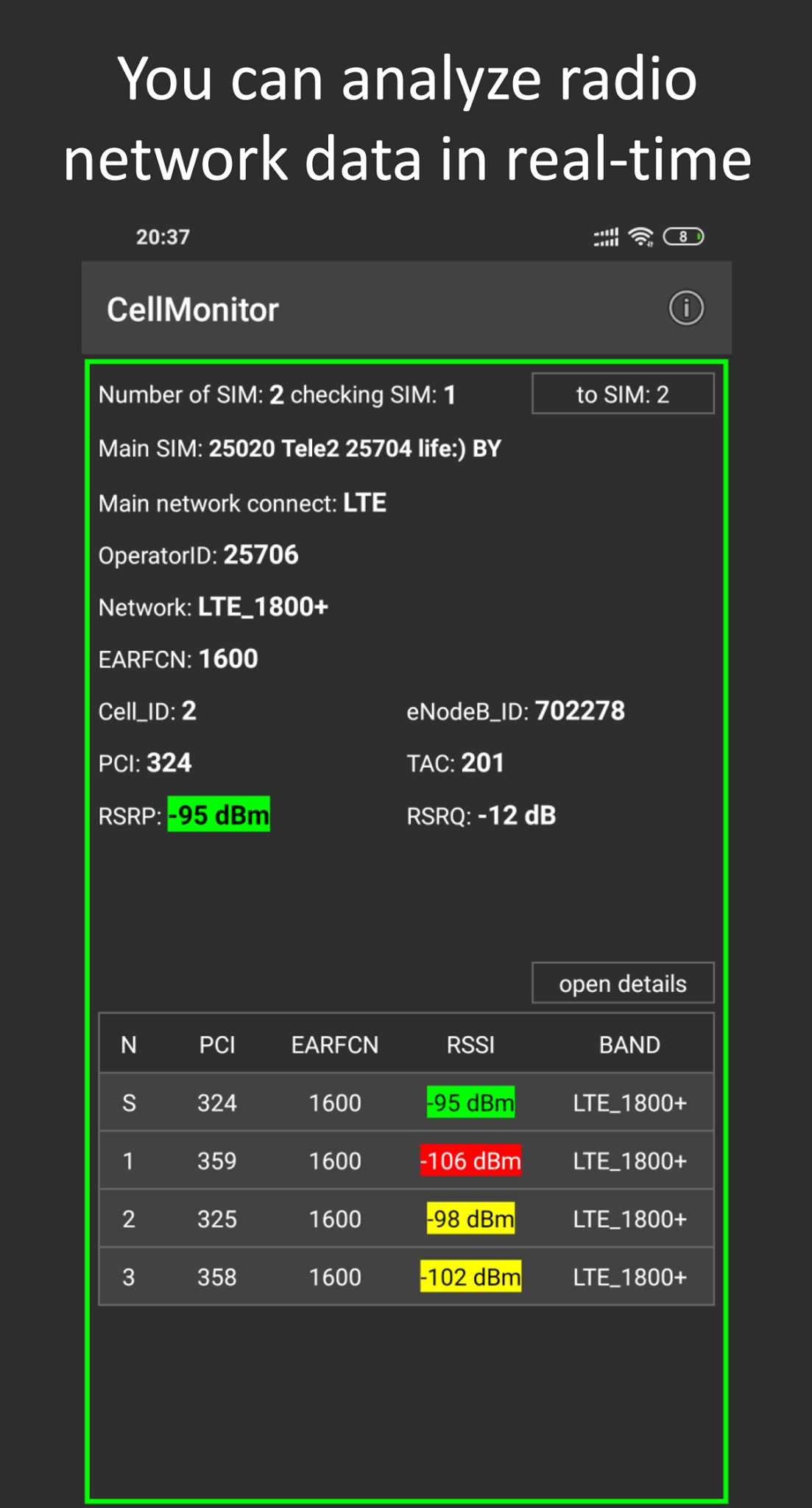Click Main network connect LTE line
Viewport: 812px width, 1508px height.
[x=242, y=503]
